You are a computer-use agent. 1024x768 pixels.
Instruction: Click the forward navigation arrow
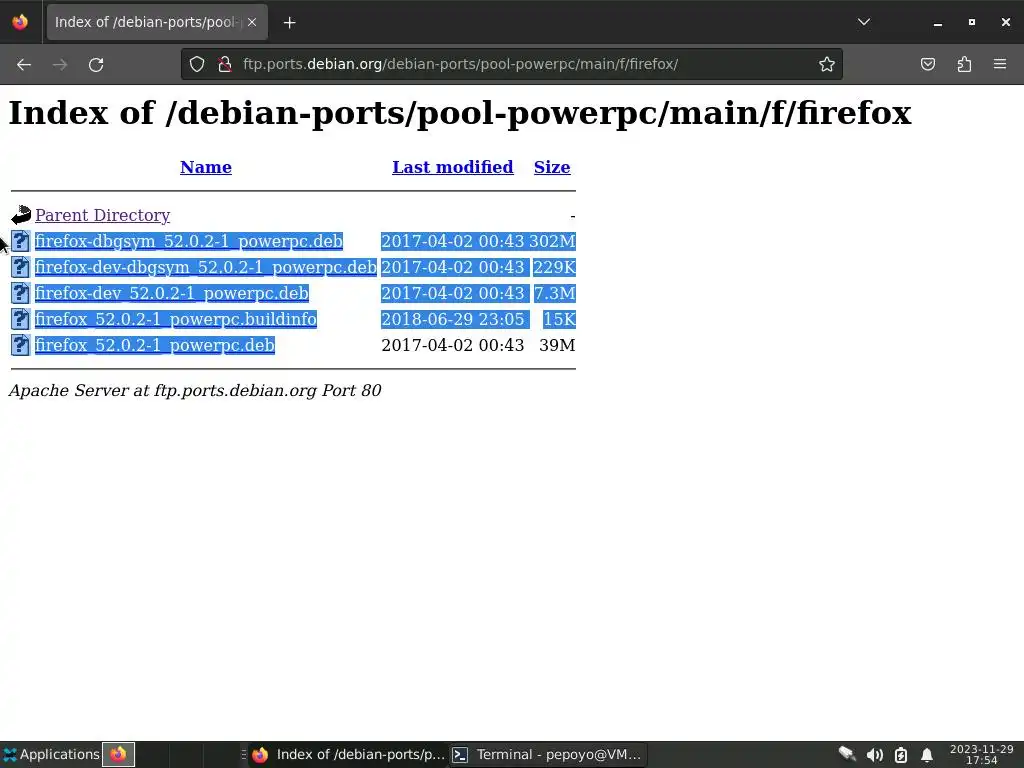coord(60,64)
